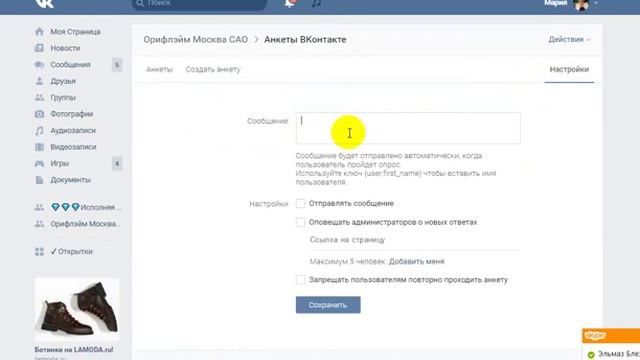Check Запрещать пользователям повторно проходить анкету

(300, 280)
